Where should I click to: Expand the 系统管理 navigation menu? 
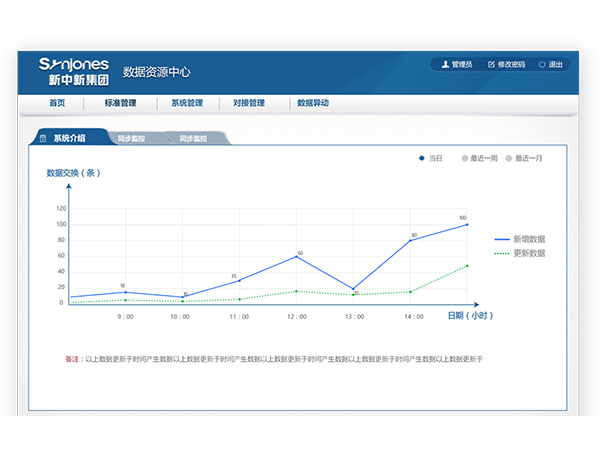tap(187, 103)
